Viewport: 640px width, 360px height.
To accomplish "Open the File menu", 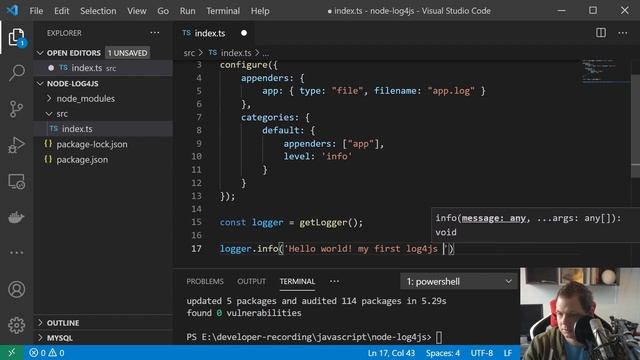I will (36, 11).
